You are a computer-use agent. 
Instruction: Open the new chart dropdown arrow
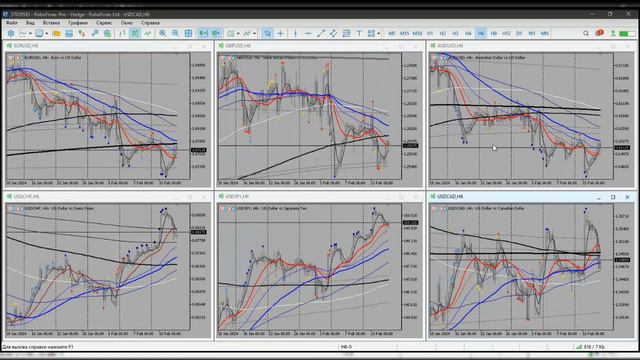click(31, 33)
